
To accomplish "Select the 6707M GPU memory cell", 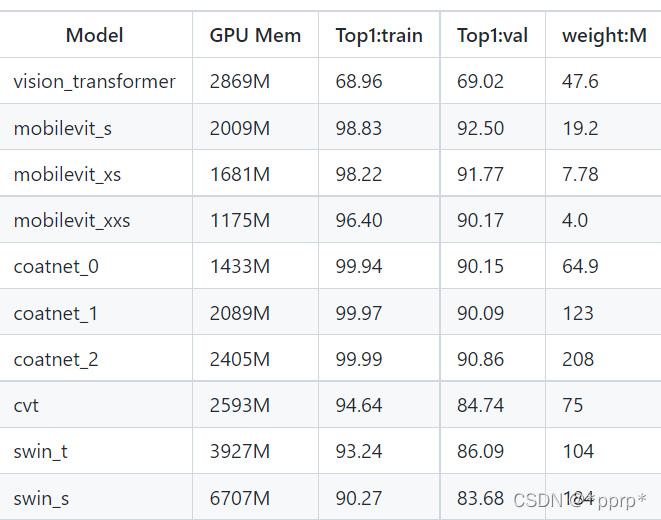I will 239,499.
